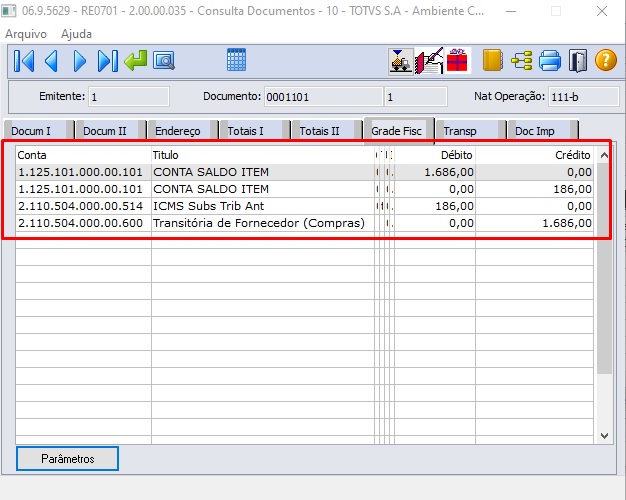Go to first record arrow icon
The image size is (626, 500).
point(24,61)
